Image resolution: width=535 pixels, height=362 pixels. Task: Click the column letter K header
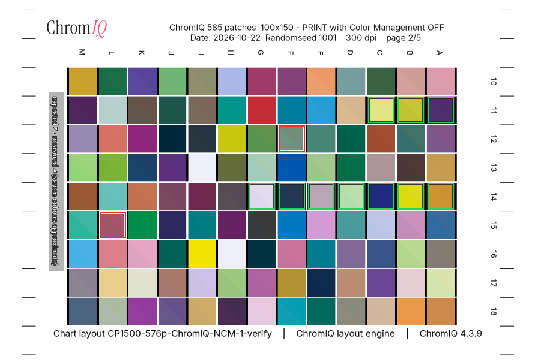tap(141, 53)
